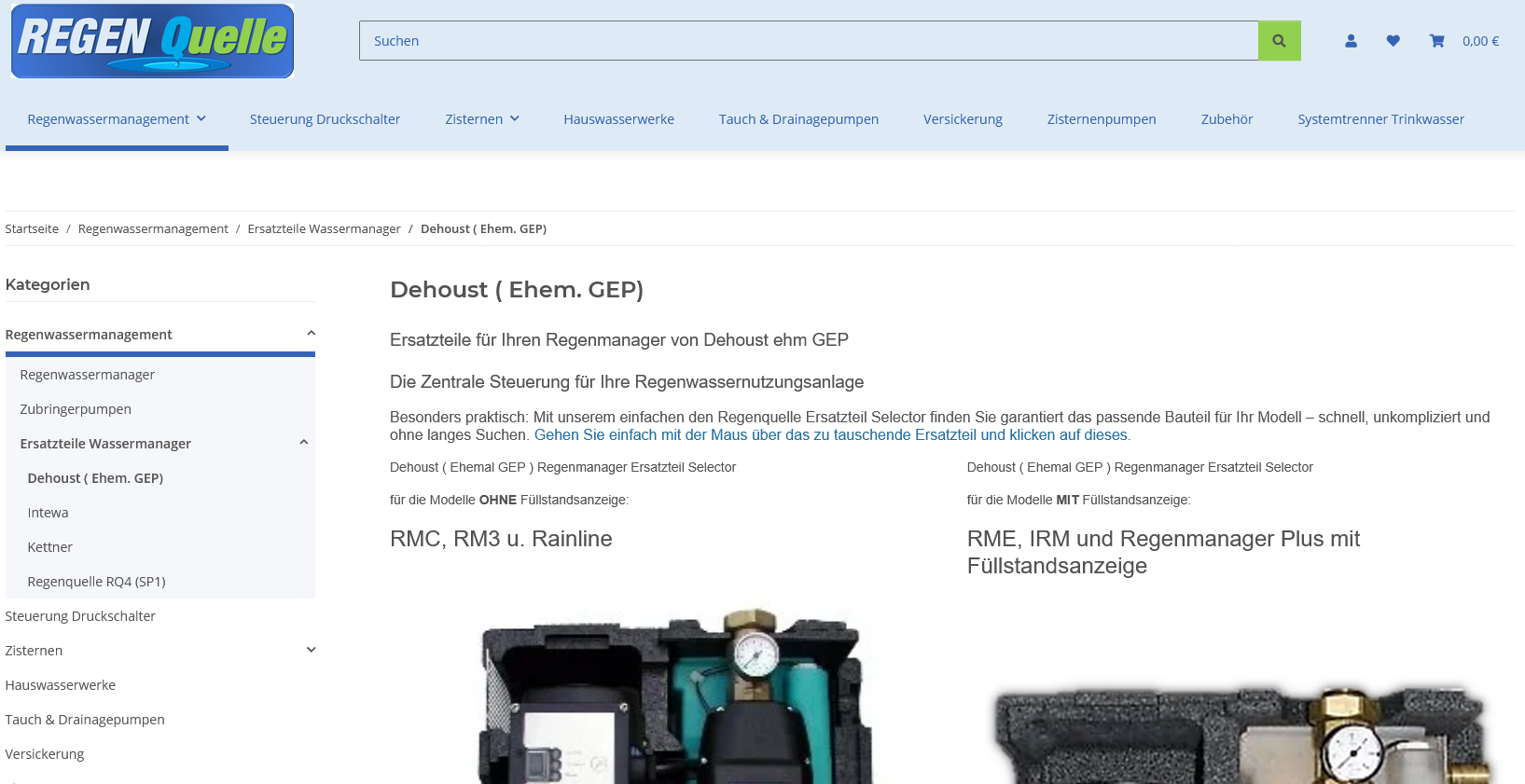The width and height of the screenshot is (1525, 784).
Task: Open Zisternenpumpen in top navigation
Action: [x=1102, y=119]
